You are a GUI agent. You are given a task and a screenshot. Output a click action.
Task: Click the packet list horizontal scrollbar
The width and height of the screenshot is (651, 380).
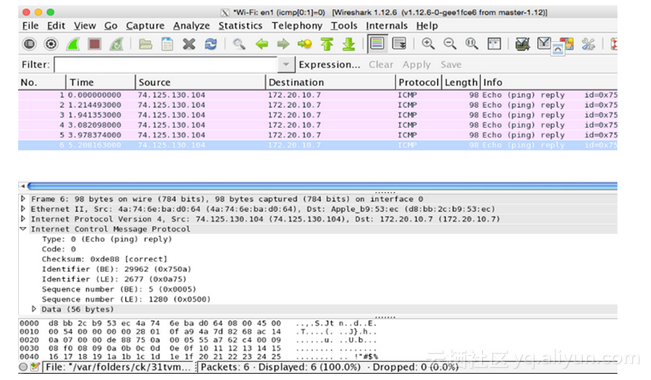click(x=322, y=186)
